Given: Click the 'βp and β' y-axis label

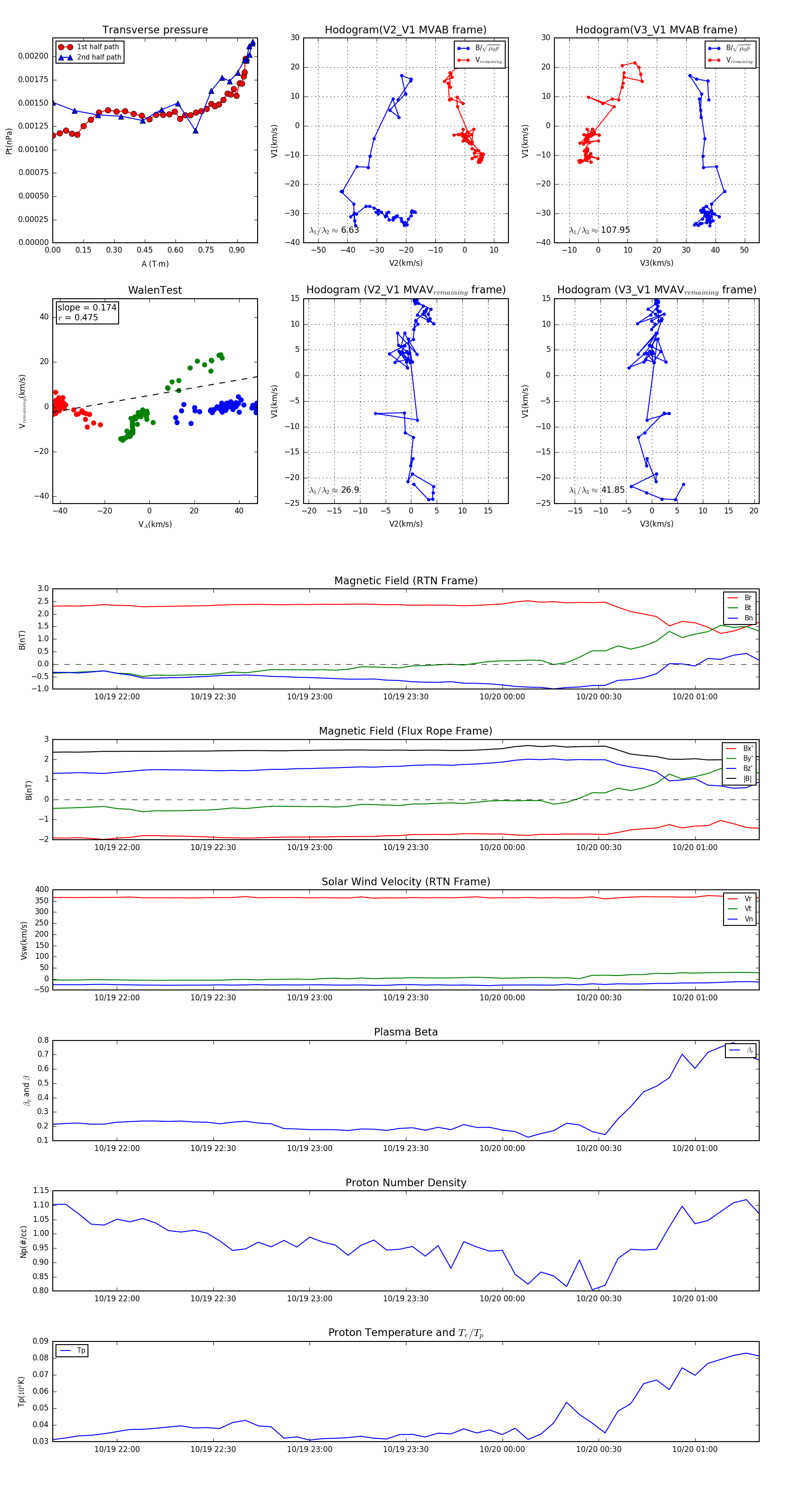Looking at the screenshot, I should point(26,1091).
